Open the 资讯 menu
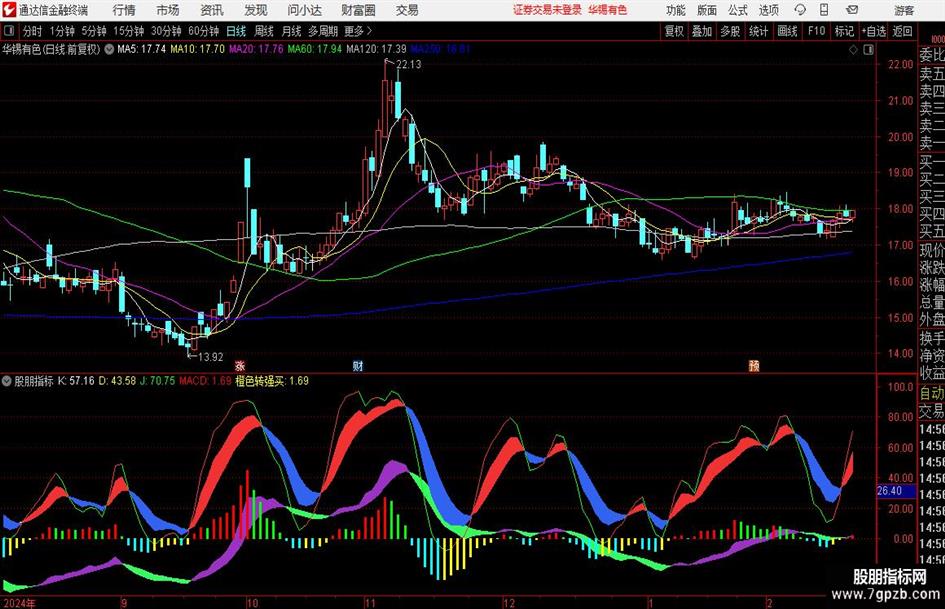Viewport: 945px width, 609px height. (x=212, y=10)
